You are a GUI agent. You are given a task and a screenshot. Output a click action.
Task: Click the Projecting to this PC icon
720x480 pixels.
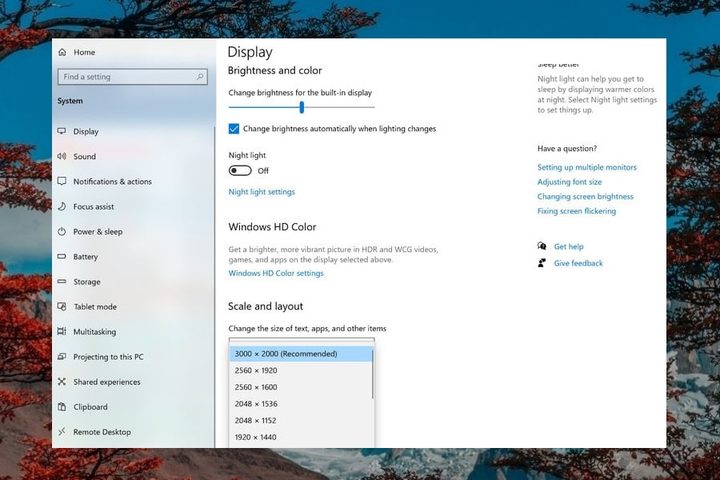[x=62, y=356]
